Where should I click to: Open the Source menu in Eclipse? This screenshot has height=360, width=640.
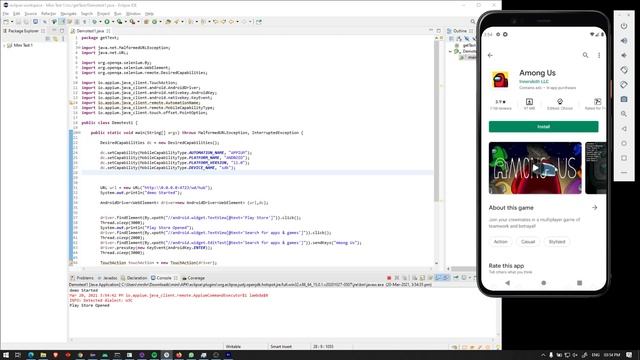click(31, 13)
